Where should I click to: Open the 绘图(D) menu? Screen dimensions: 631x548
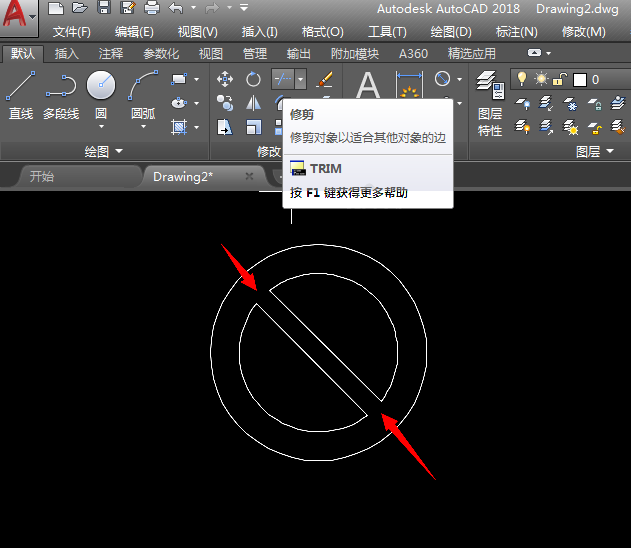(451, 32)
